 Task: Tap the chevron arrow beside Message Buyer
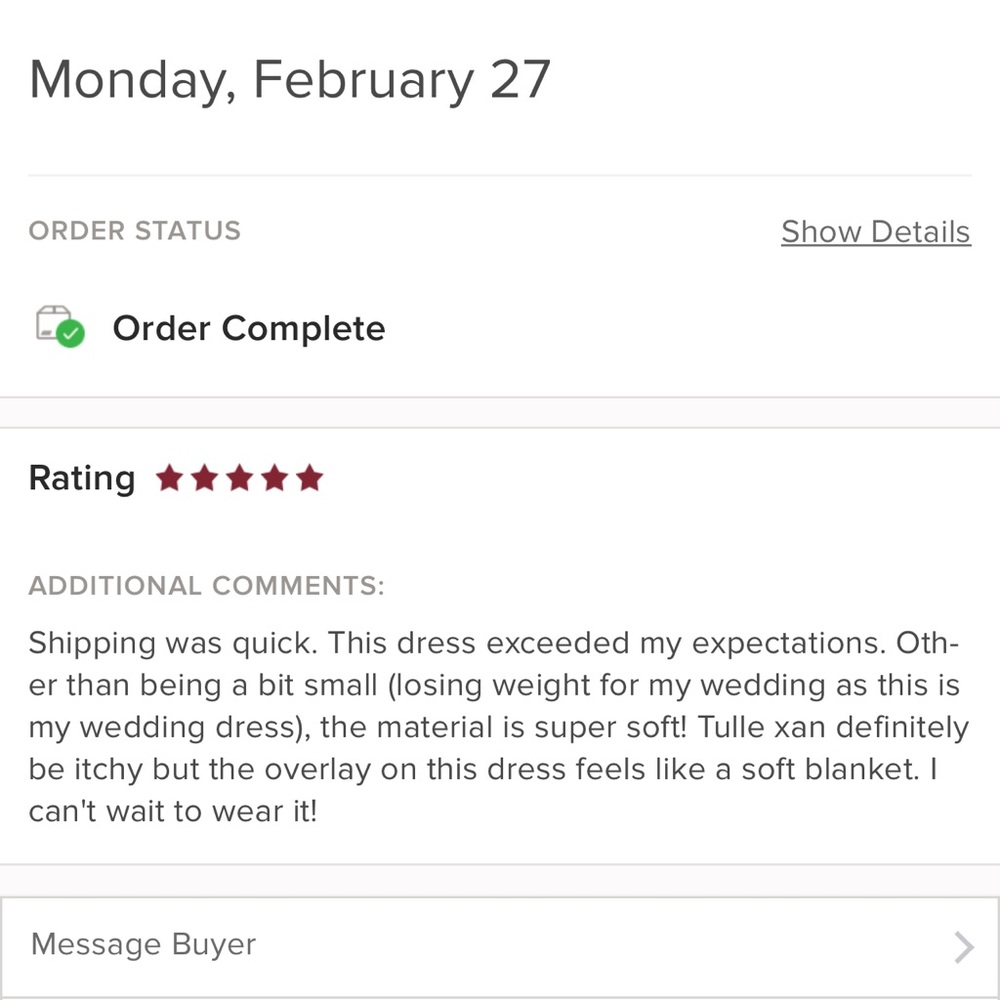tap(963, 946)
